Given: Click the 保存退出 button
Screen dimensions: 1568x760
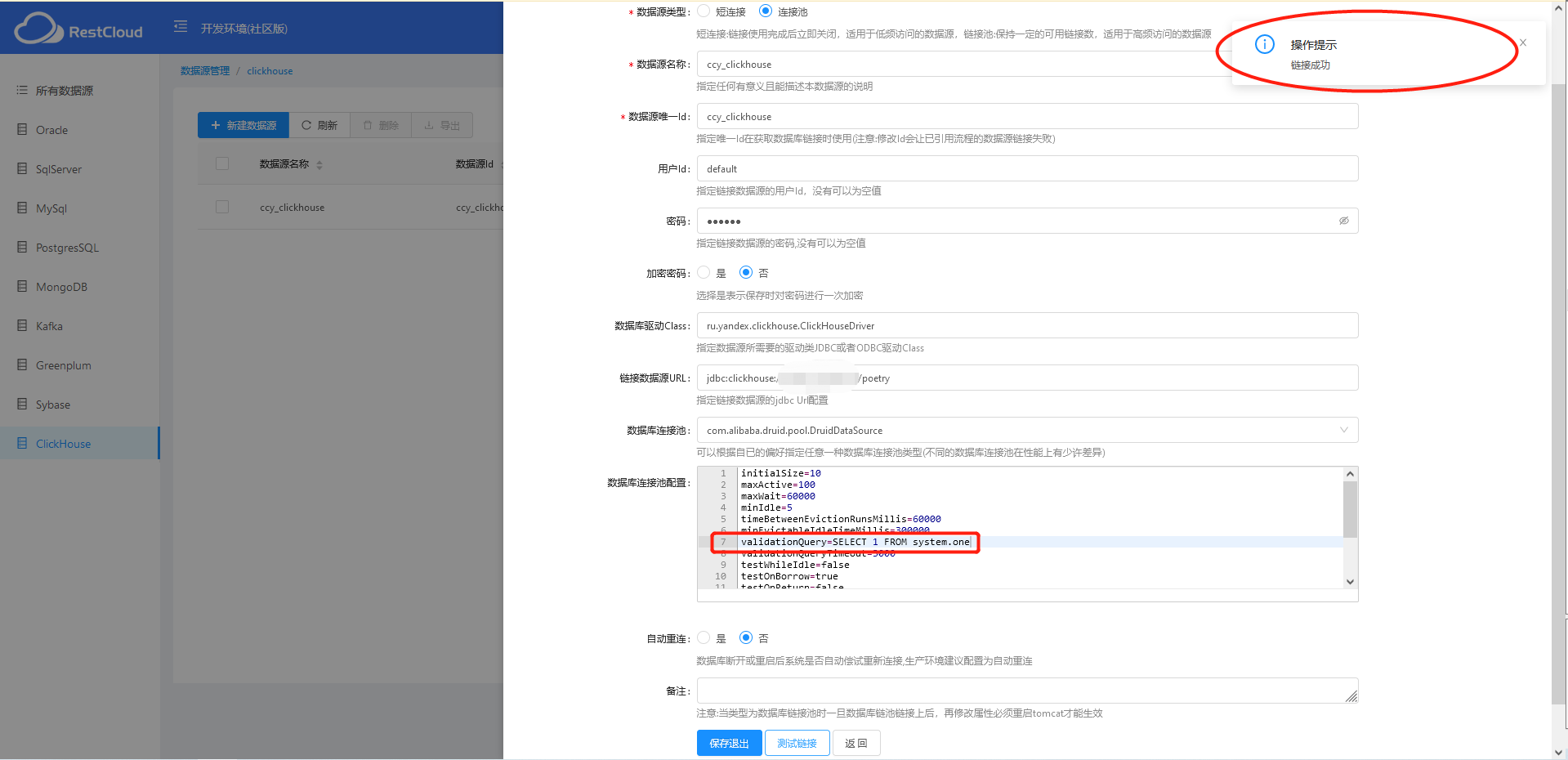Looking at the screenshot, I should tap(729, 743).
